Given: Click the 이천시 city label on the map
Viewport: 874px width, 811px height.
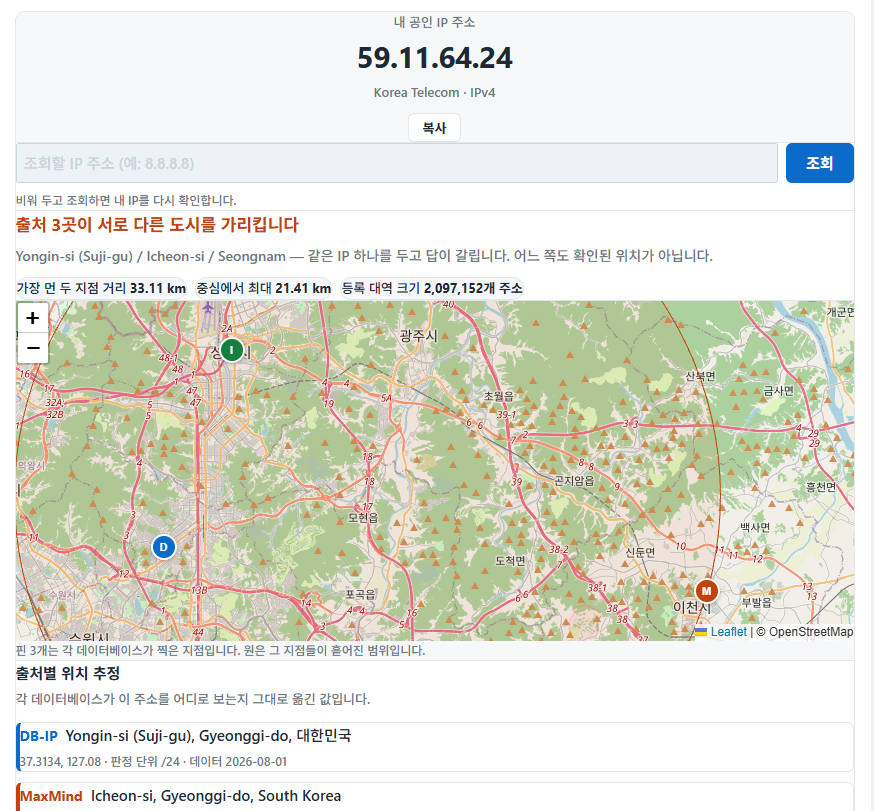Looking at the screenshot, I should coord(692,607).
